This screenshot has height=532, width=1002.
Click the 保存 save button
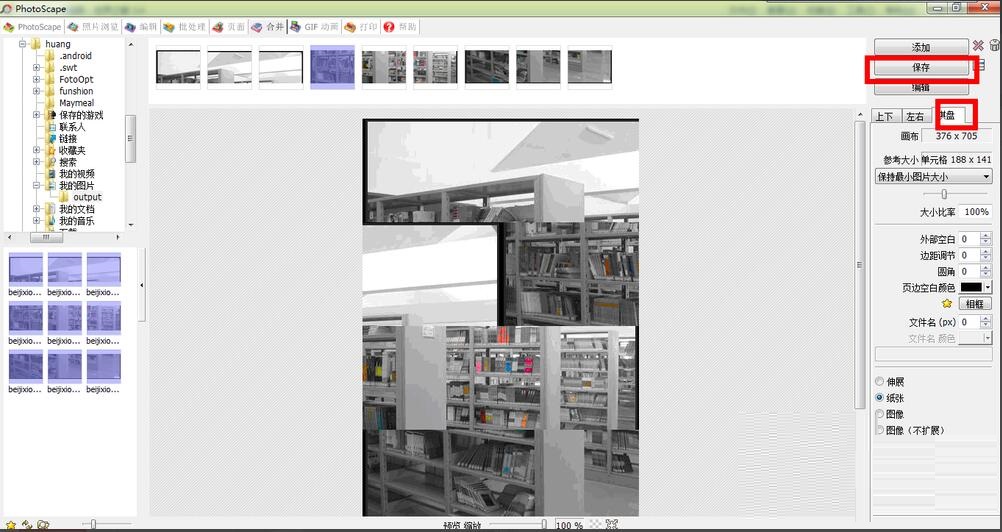click(x=921, y=67)
